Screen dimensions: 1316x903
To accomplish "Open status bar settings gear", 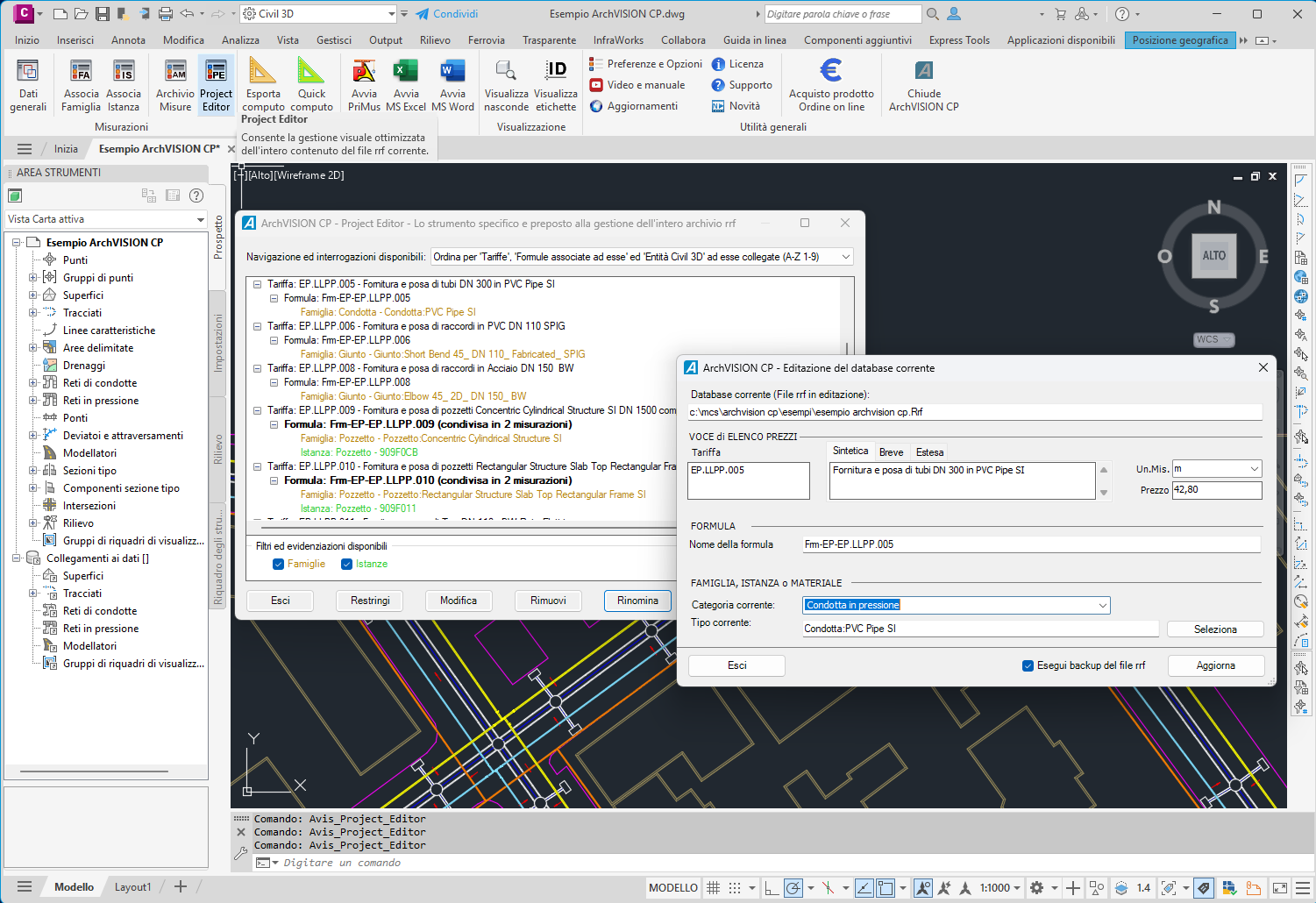I will (1036, 888).
